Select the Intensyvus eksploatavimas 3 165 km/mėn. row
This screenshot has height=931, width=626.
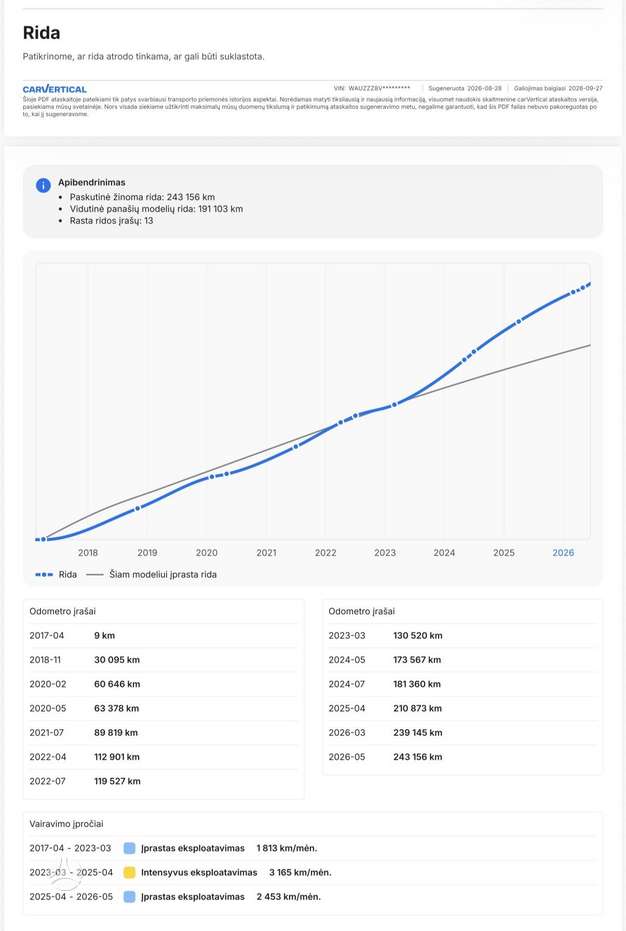(312, 873)
